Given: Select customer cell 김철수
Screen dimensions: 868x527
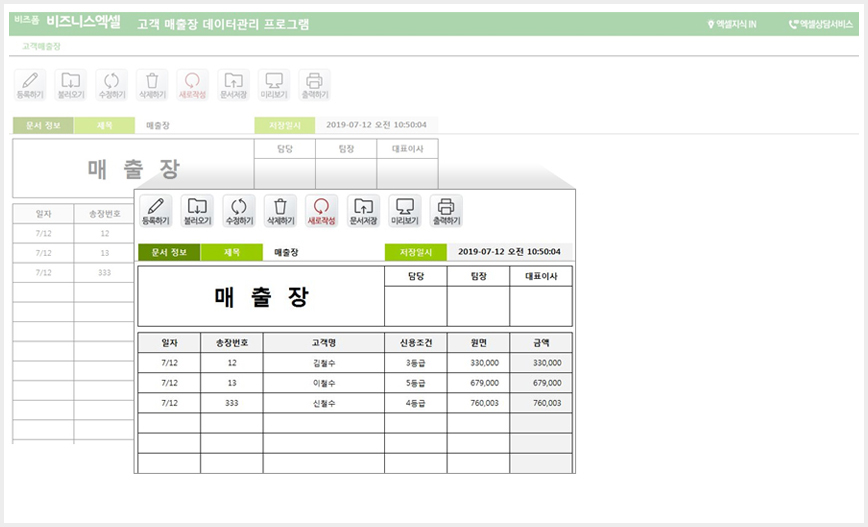Looking at the screenshot, I should click(324, 363).
